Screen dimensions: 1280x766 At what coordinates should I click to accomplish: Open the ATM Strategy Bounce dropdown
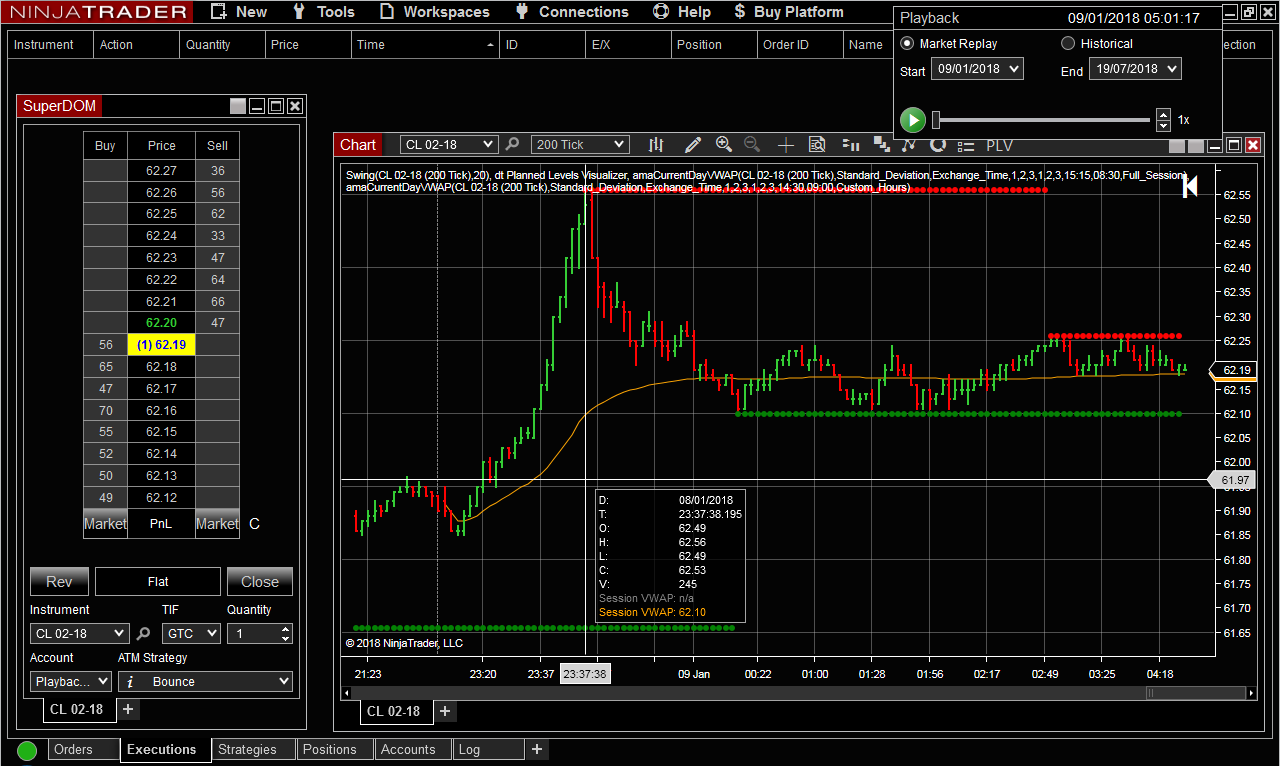pyautogui.click(x=206, y=682)
